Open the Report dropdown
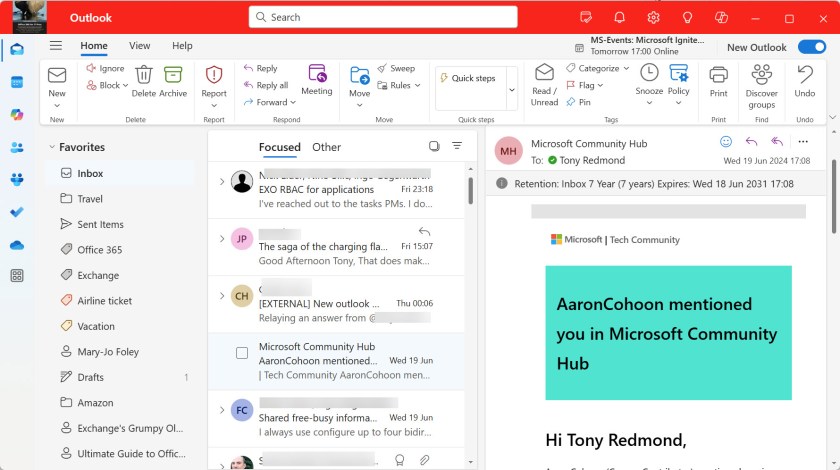The width and height of the screenshot is (840, 470). (x=214, y=106)
